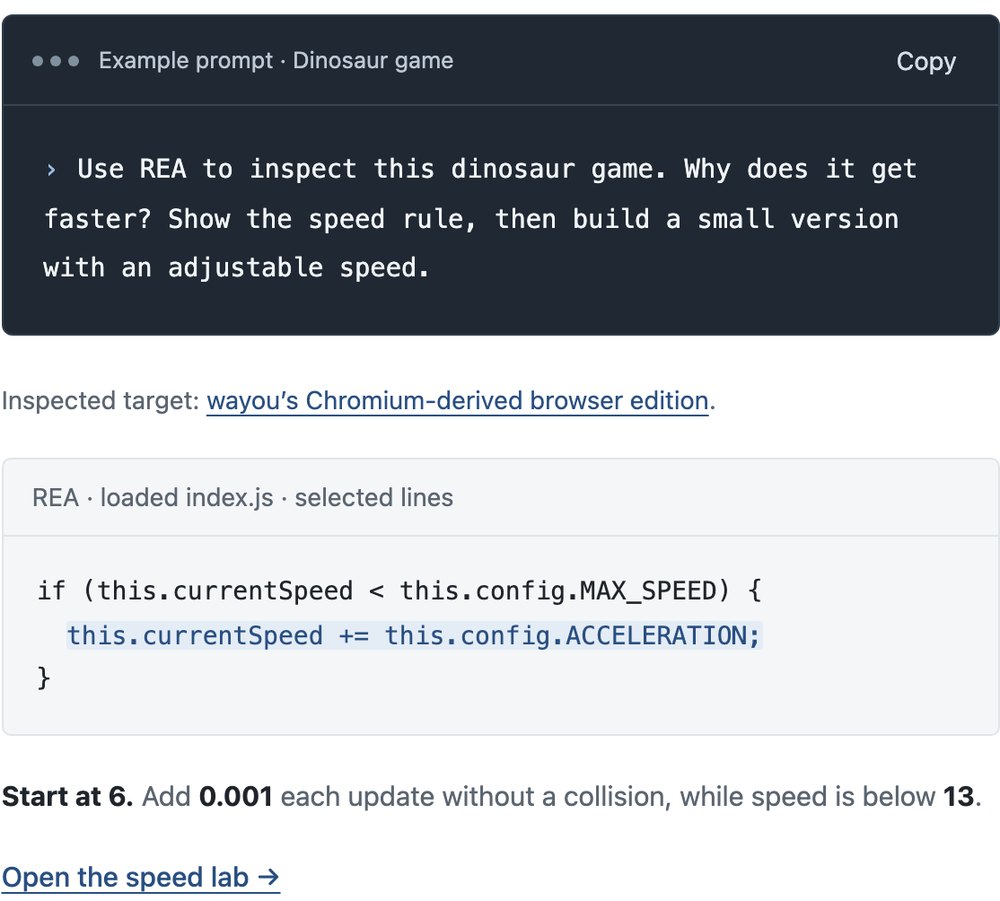Open the speed lab link
1000x901 pixels.
tap(141, 877)
